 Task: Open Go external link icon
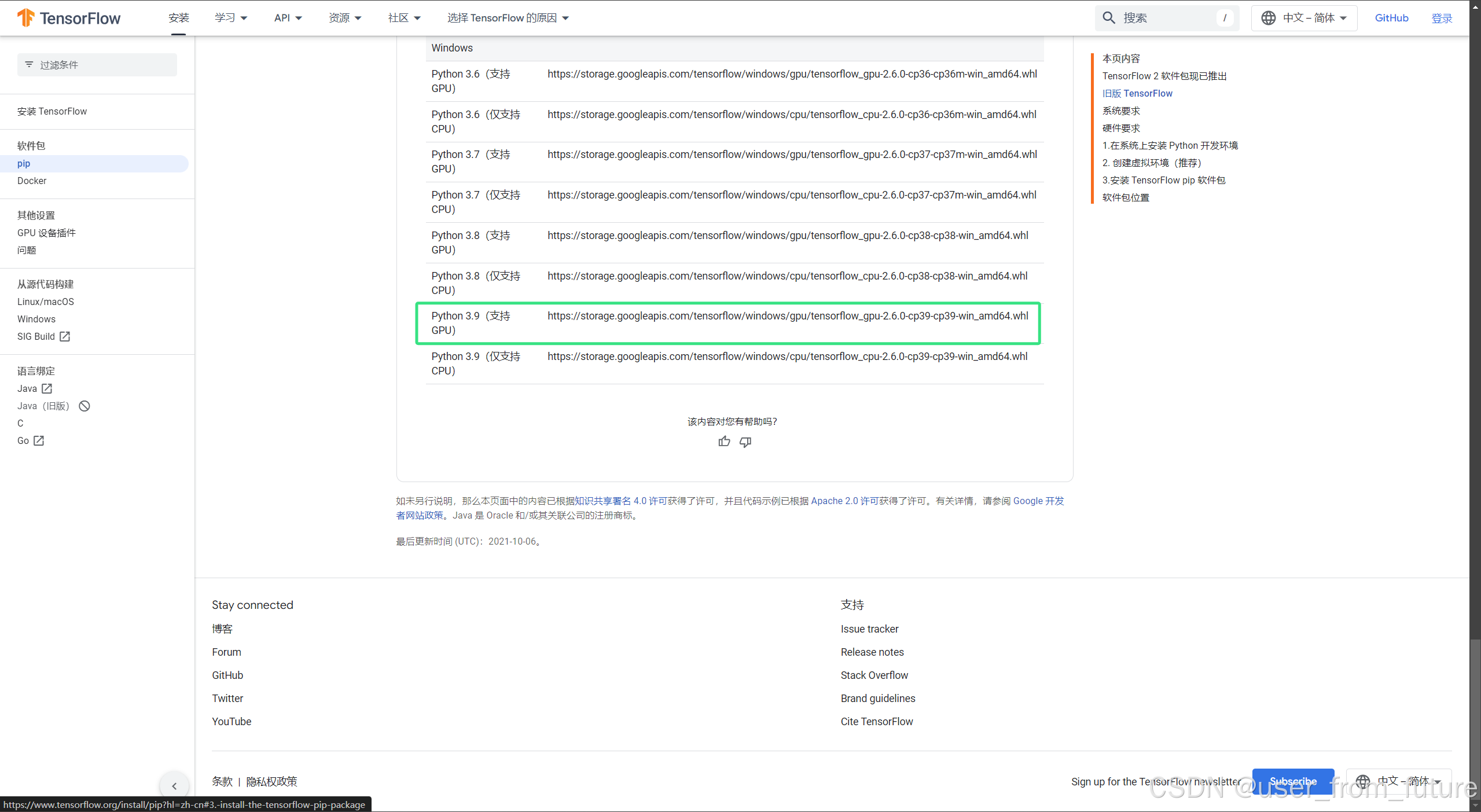[x=39, y=440]
